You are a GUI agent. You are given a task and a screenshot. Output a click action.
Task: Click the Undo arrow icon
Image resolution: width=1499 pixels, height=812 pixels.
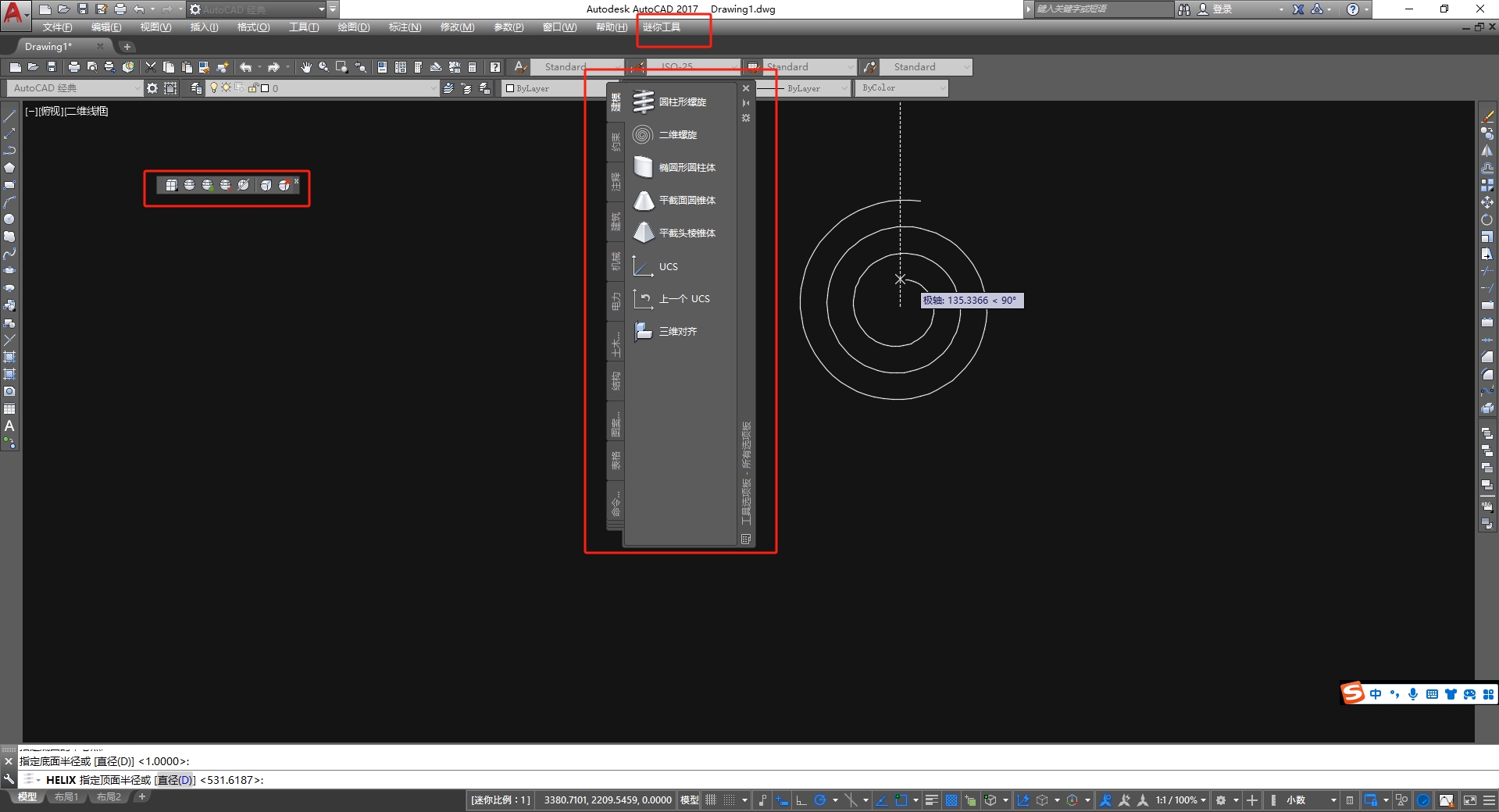[x=245, y=67]
